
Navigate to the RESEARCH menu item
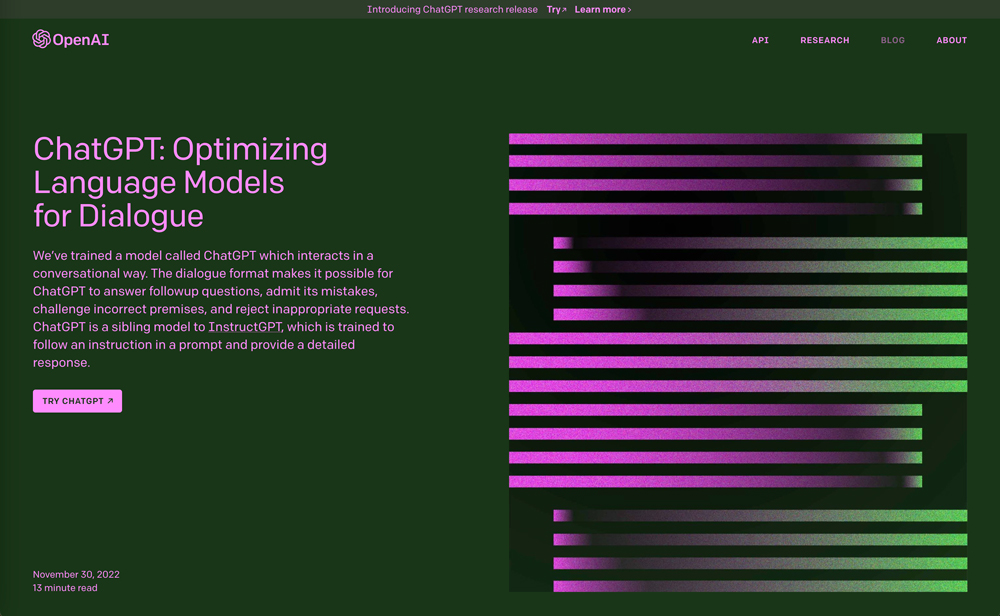pyautogui.click(x=825, y=40)
